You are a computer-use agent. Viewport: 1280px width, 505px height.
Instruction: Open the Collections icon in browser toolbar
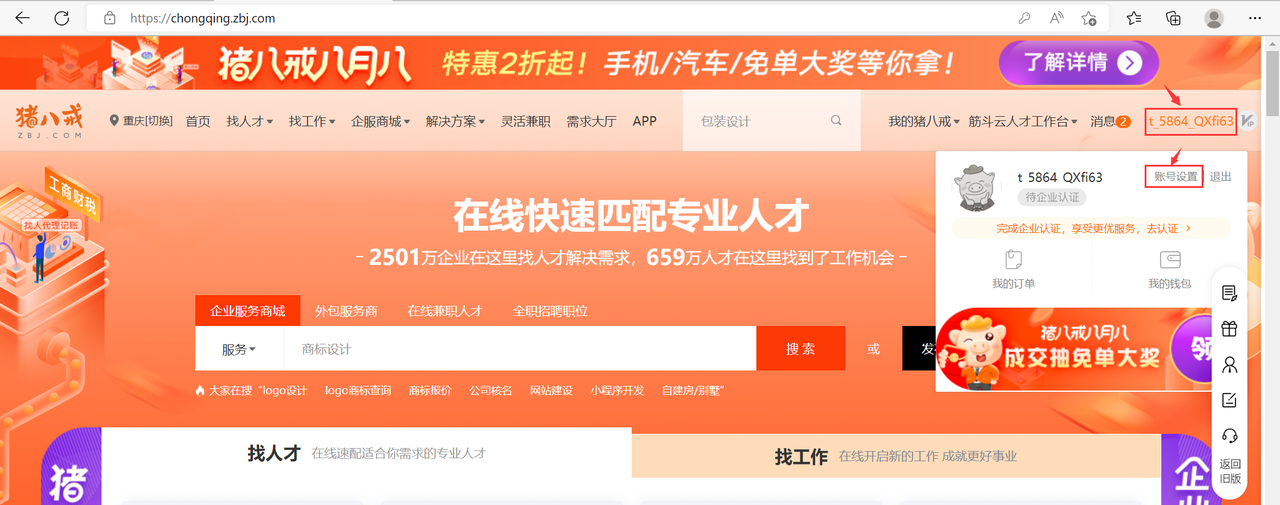point(1174,18)
